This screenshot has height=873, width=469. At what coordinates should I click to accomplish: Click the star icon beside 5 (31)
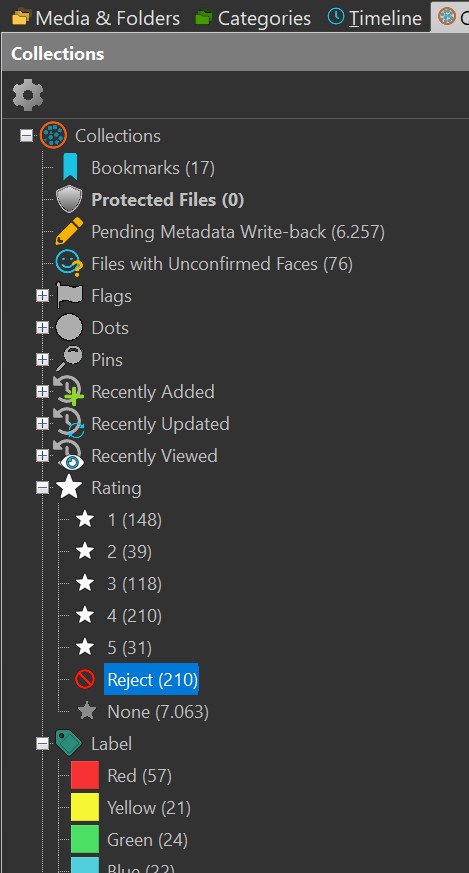(85, 648)
